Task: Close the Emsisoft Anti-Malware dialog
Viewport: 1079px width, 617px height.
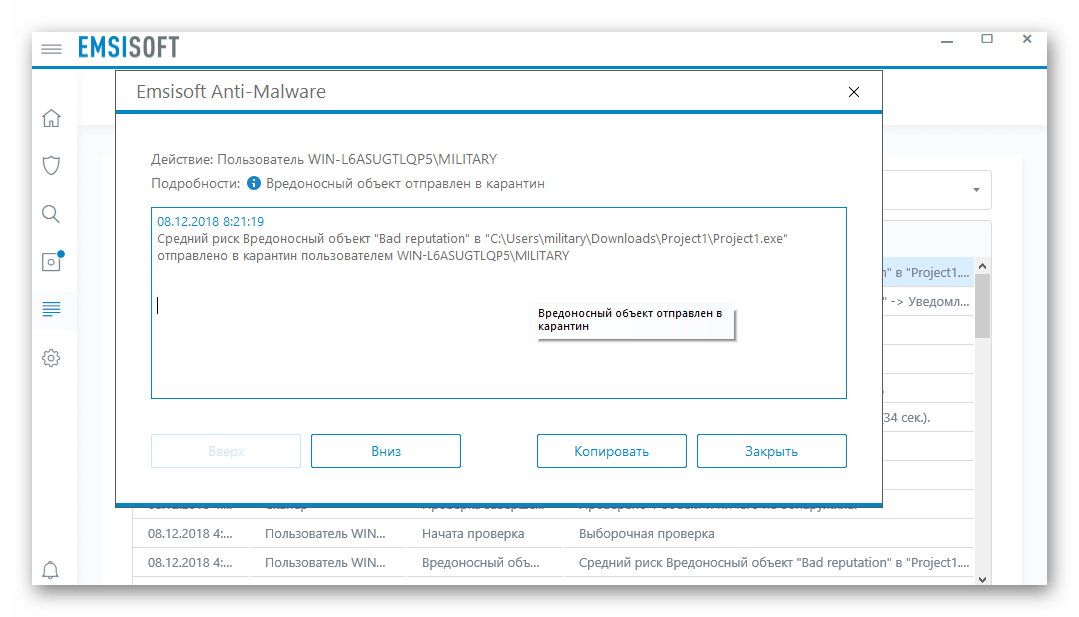Action: point(853,92)
